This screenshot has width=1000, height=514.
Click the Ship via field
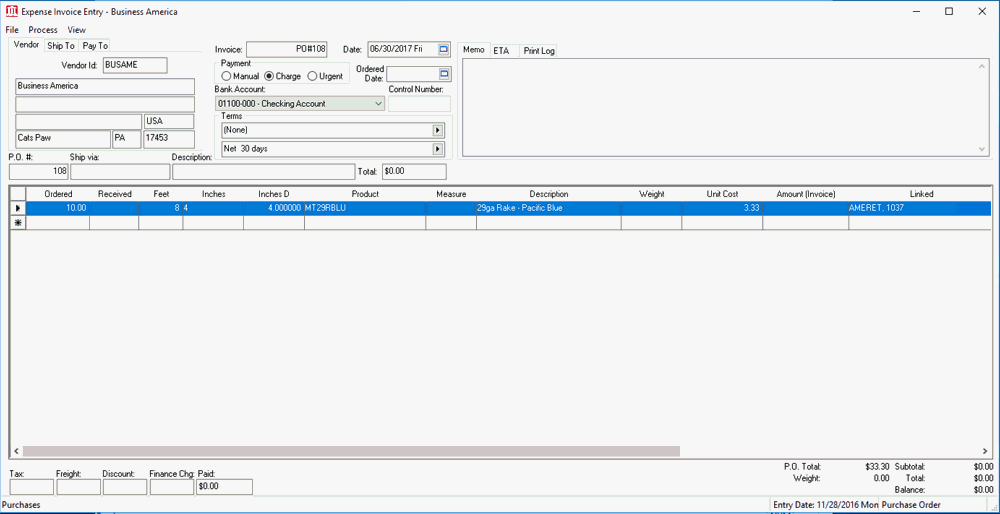(121, 172)
